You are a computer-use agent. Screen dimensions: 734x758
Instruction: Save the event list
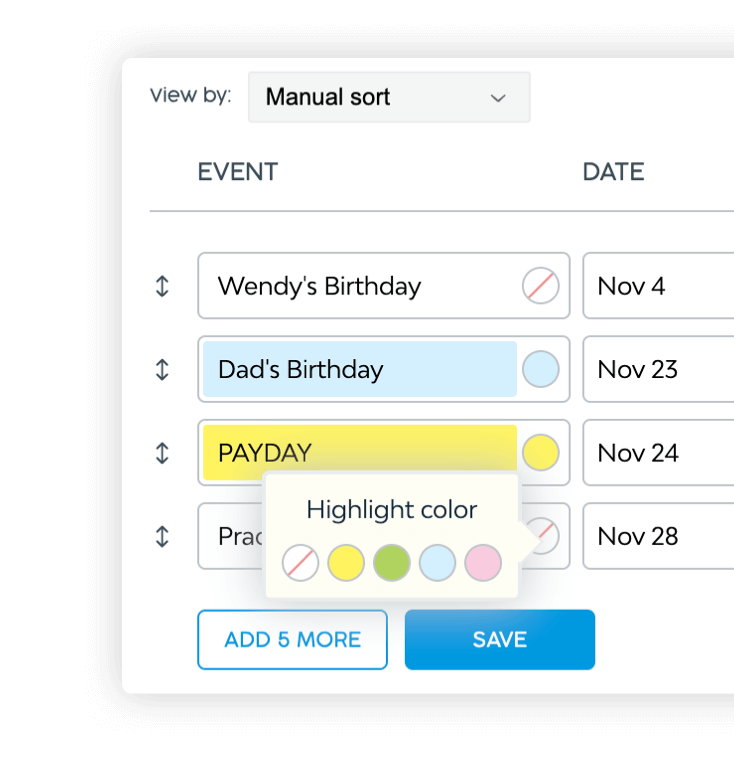point(499,640)
